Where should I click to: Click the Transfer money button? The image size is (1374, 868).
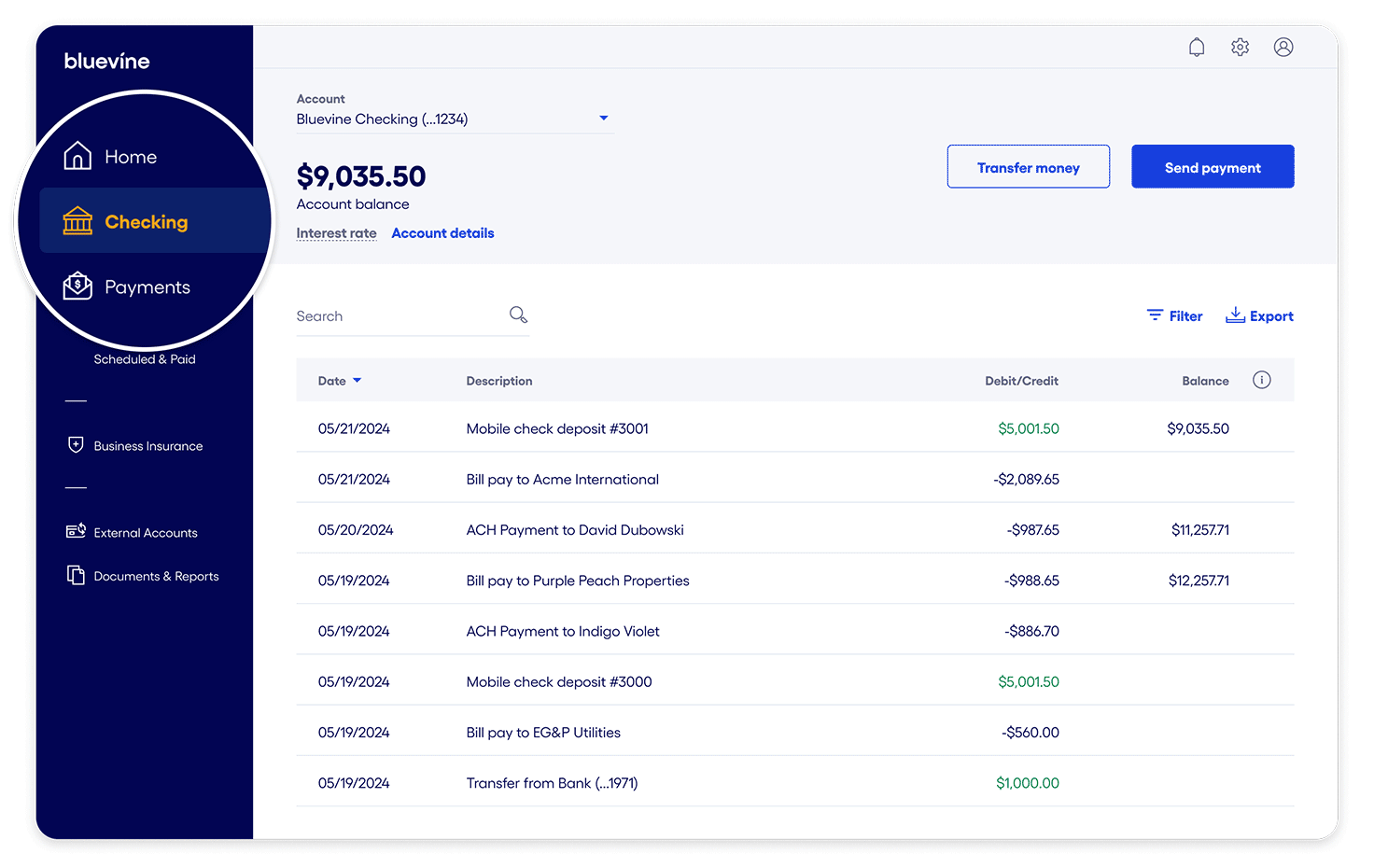(x=1028, y=166)
